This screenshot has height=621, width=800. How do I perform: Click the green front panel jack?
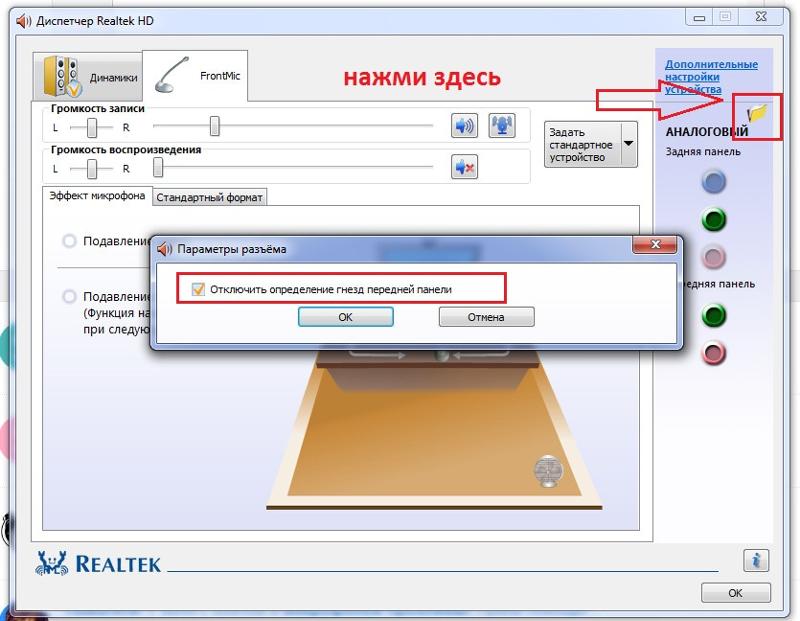pyautogui.click(x=714, y=315)
